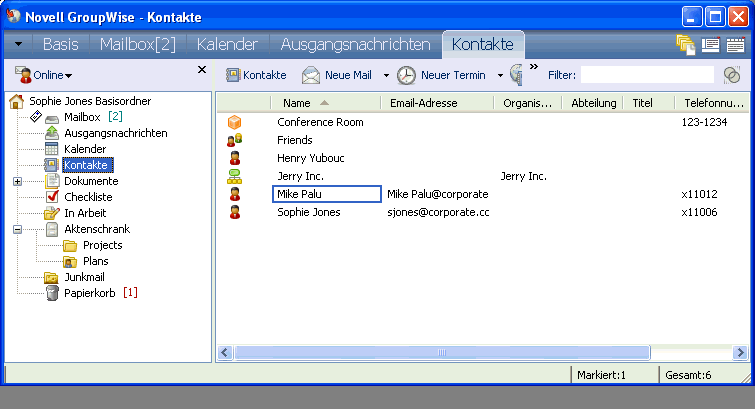Open the Dokumente folder

91,181
